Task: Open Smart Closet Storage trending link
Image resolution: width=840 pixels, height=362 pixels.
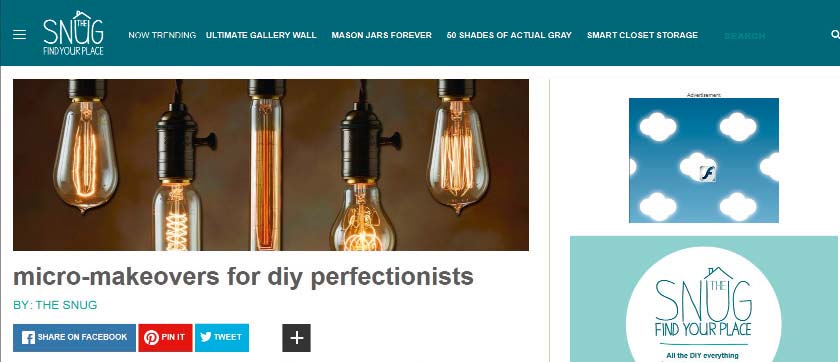Action: click(x=642, y=35)
